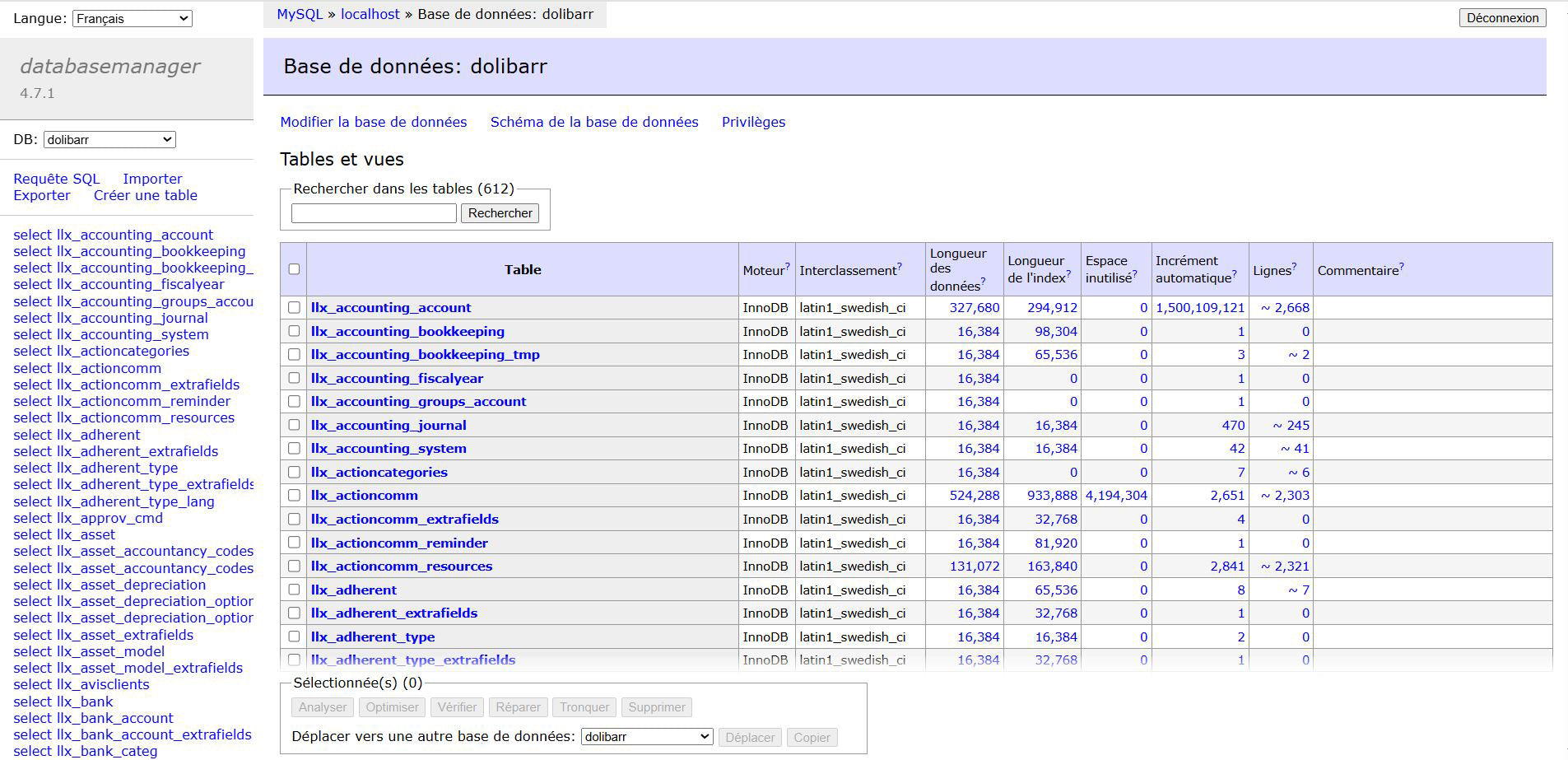Click the help mark beside Incrément automatique

click(1234, 273)
